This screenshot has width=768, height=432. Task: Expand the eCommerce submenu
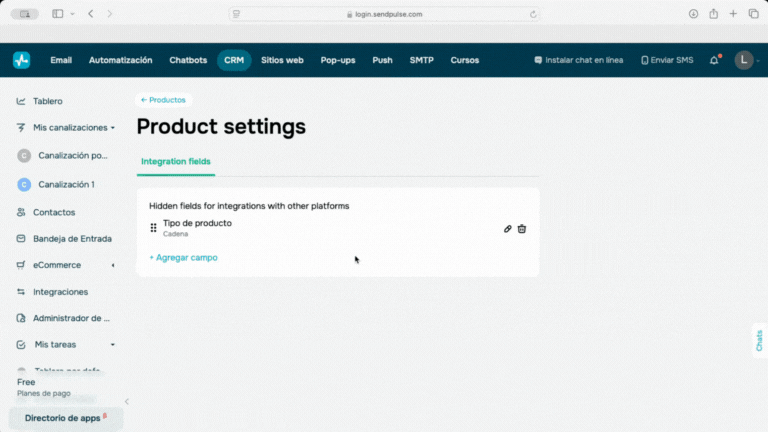pyautogui.click(x=113, y=265)
